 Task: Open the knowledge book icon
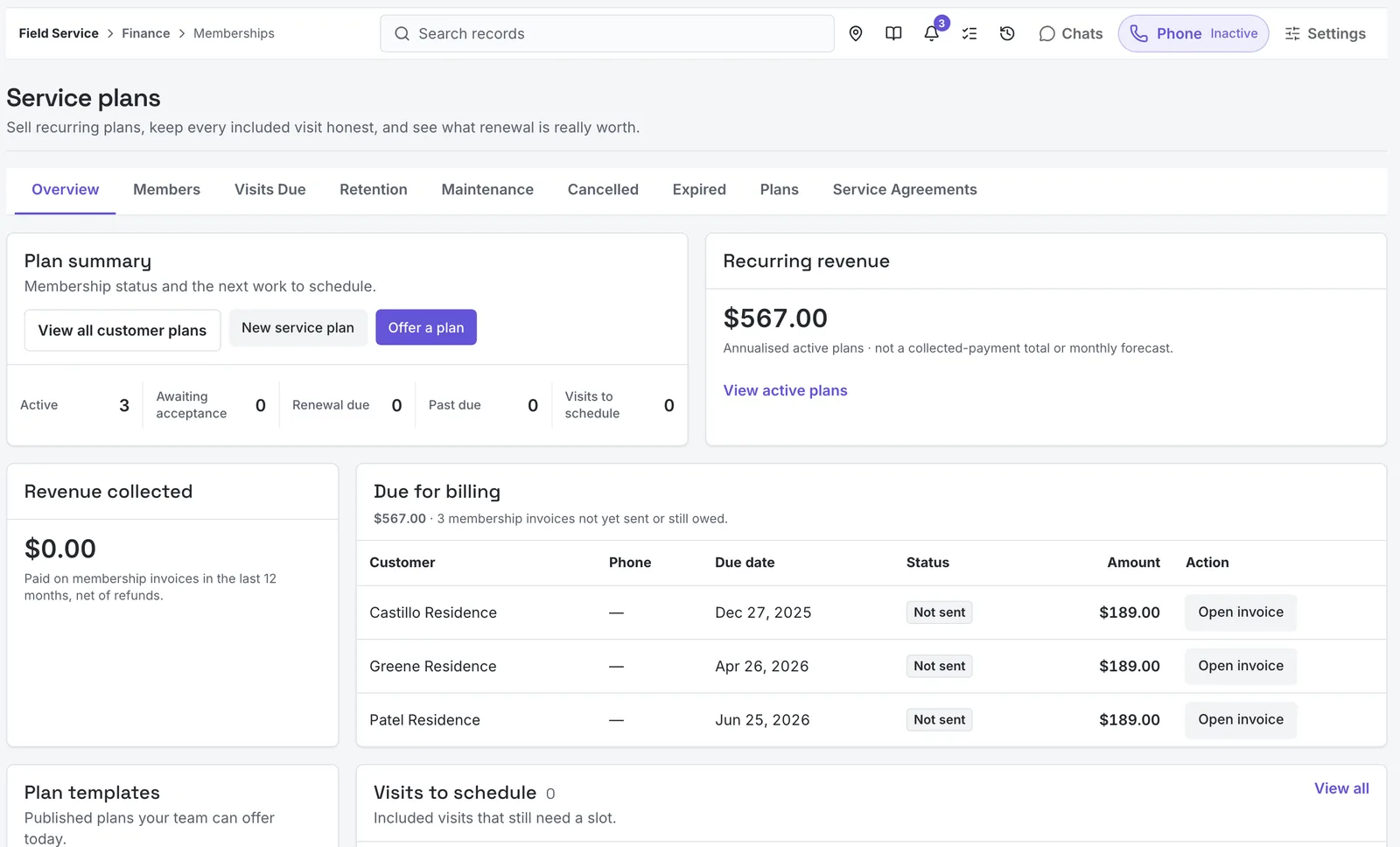893,33
